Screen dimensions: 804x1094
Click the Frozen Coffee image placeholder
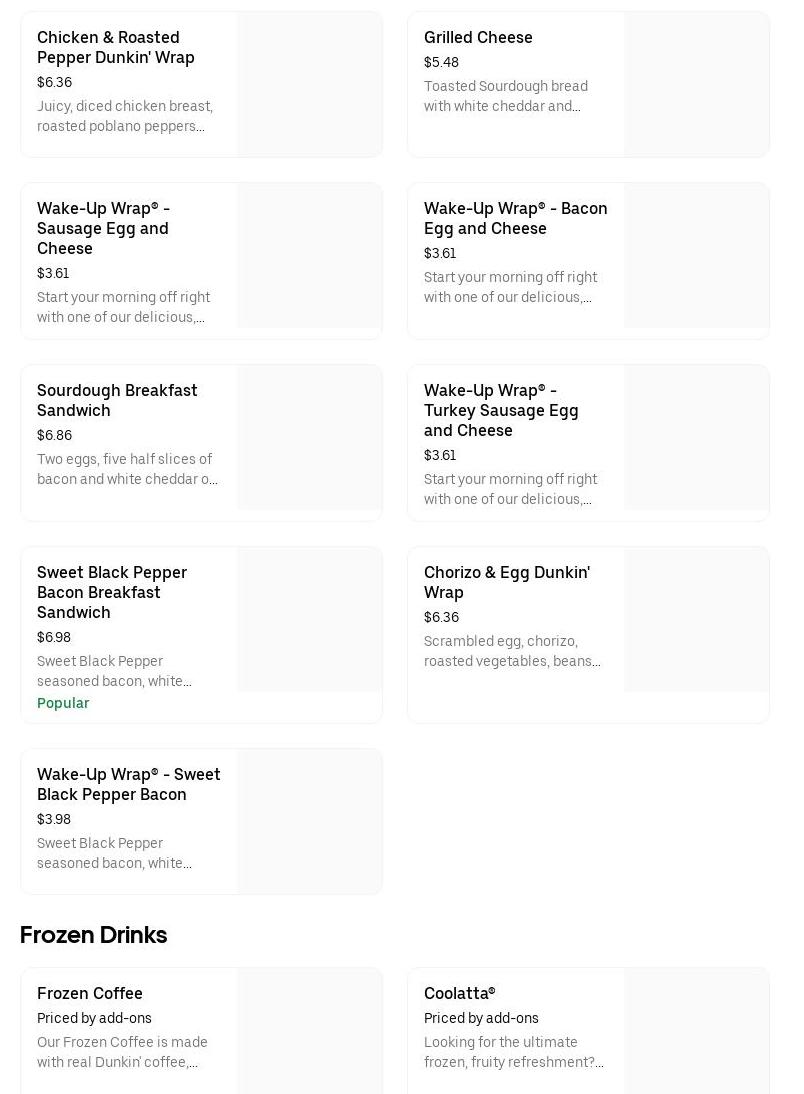(309, 1030)
